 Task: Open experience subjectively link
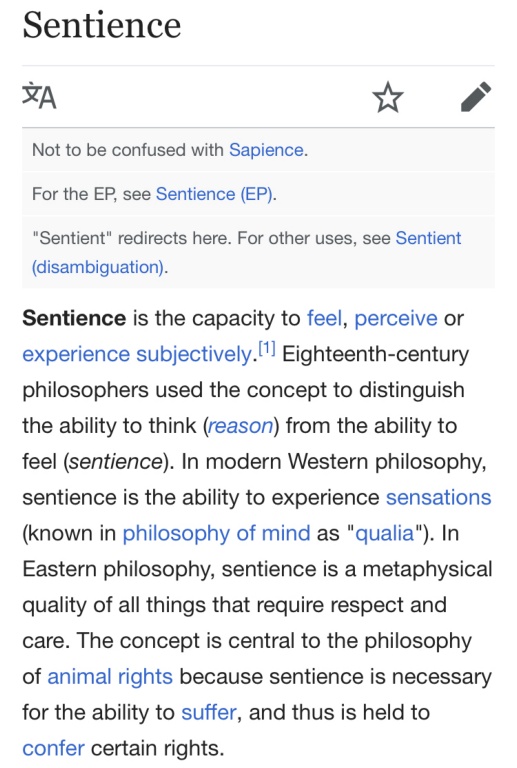coord(137,354)
